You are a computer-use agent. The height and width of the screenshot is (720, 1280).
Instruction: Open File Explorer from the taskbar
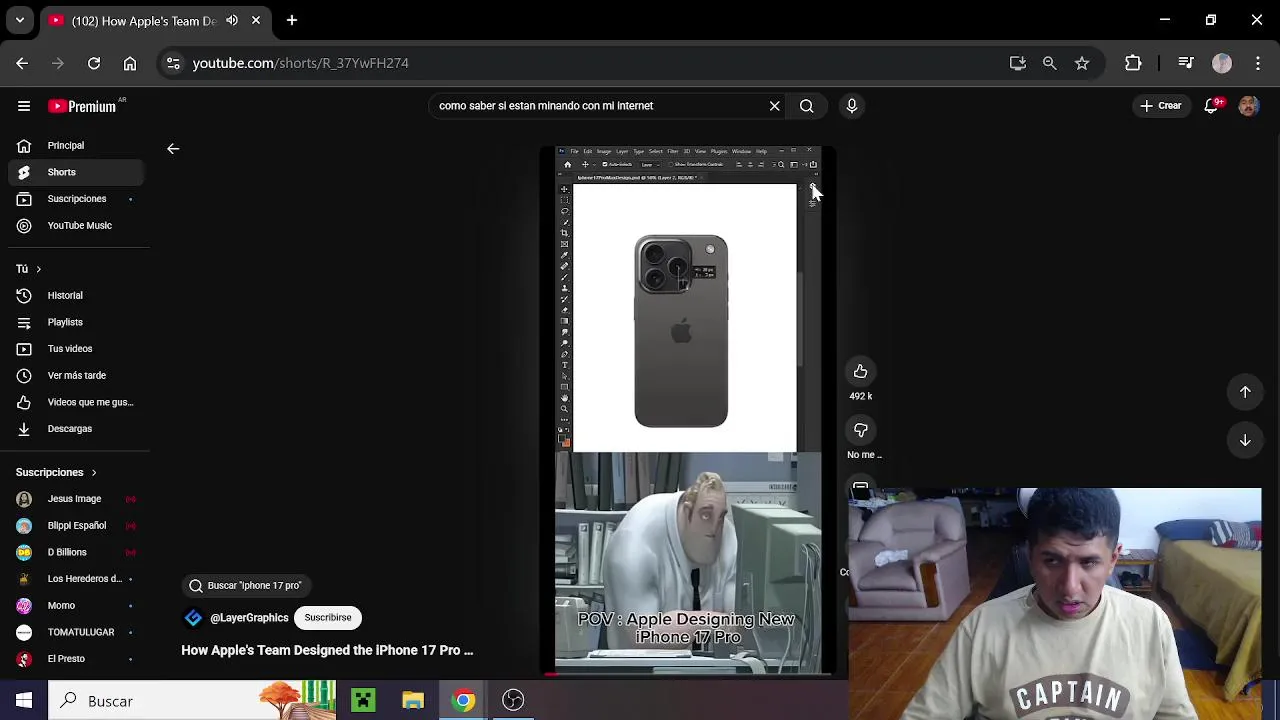point(413,701)
